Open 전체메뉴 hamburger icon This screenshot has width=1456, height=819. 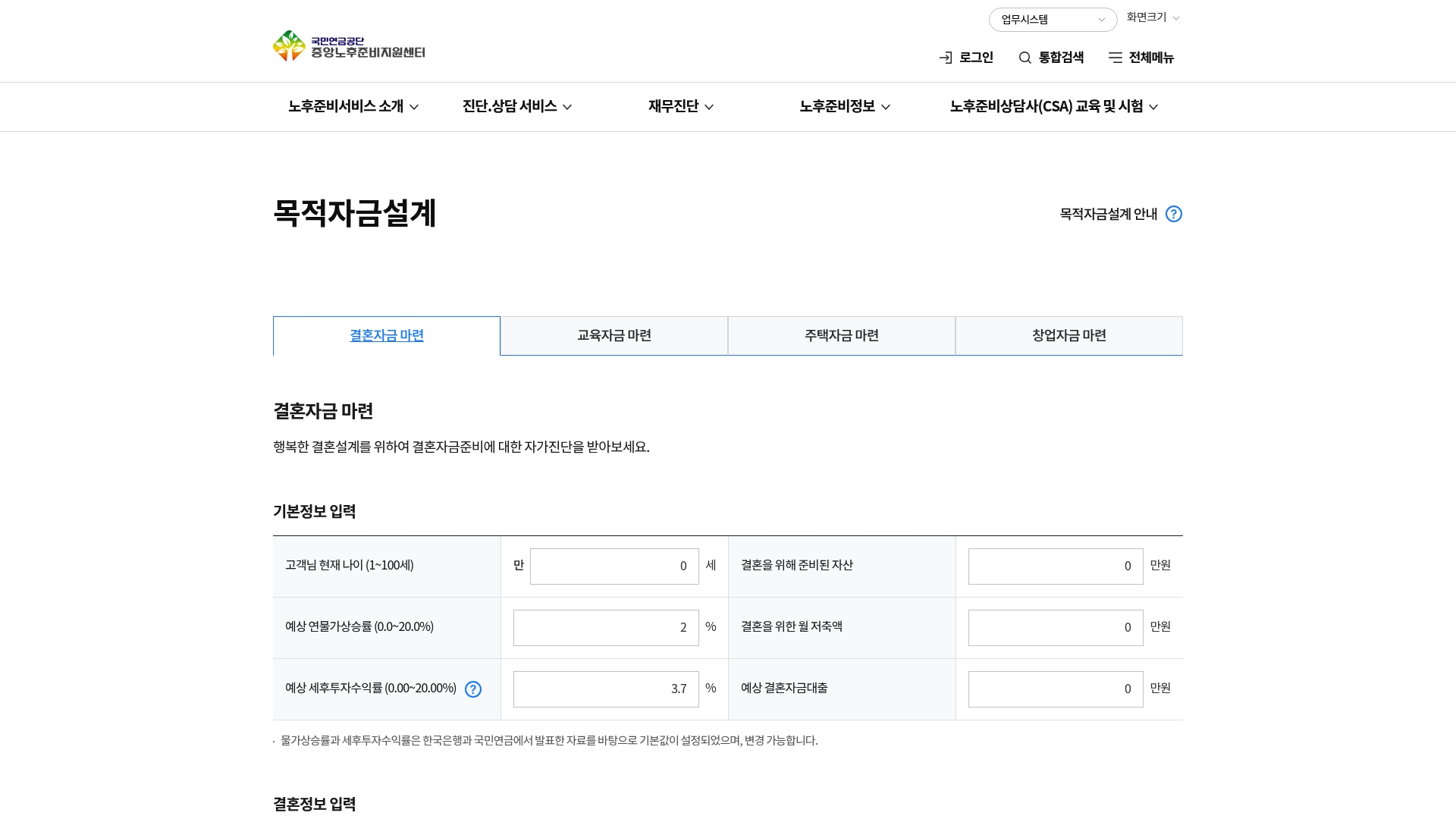tap(1115, 58)
